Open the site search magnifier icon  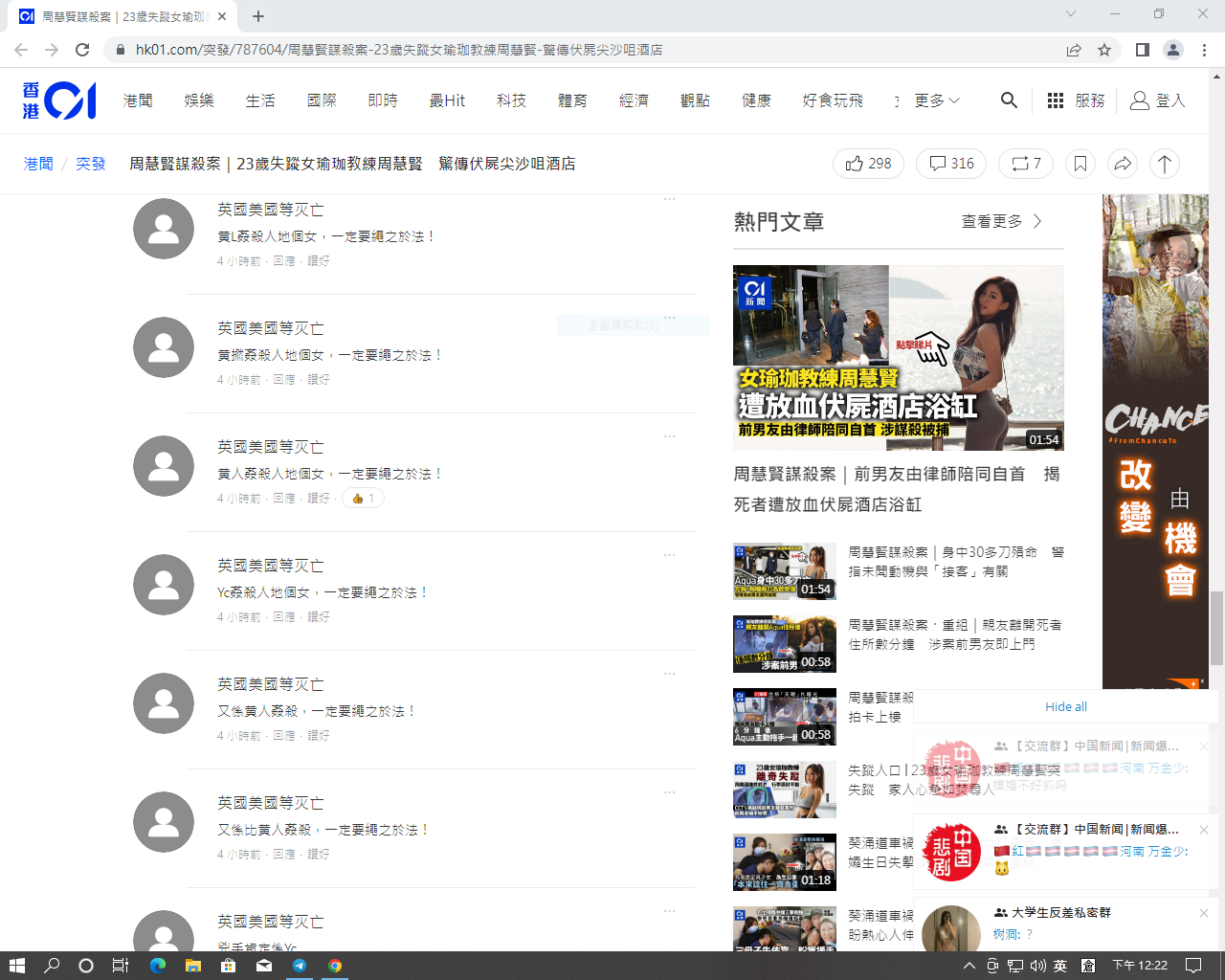point(1009,100)
